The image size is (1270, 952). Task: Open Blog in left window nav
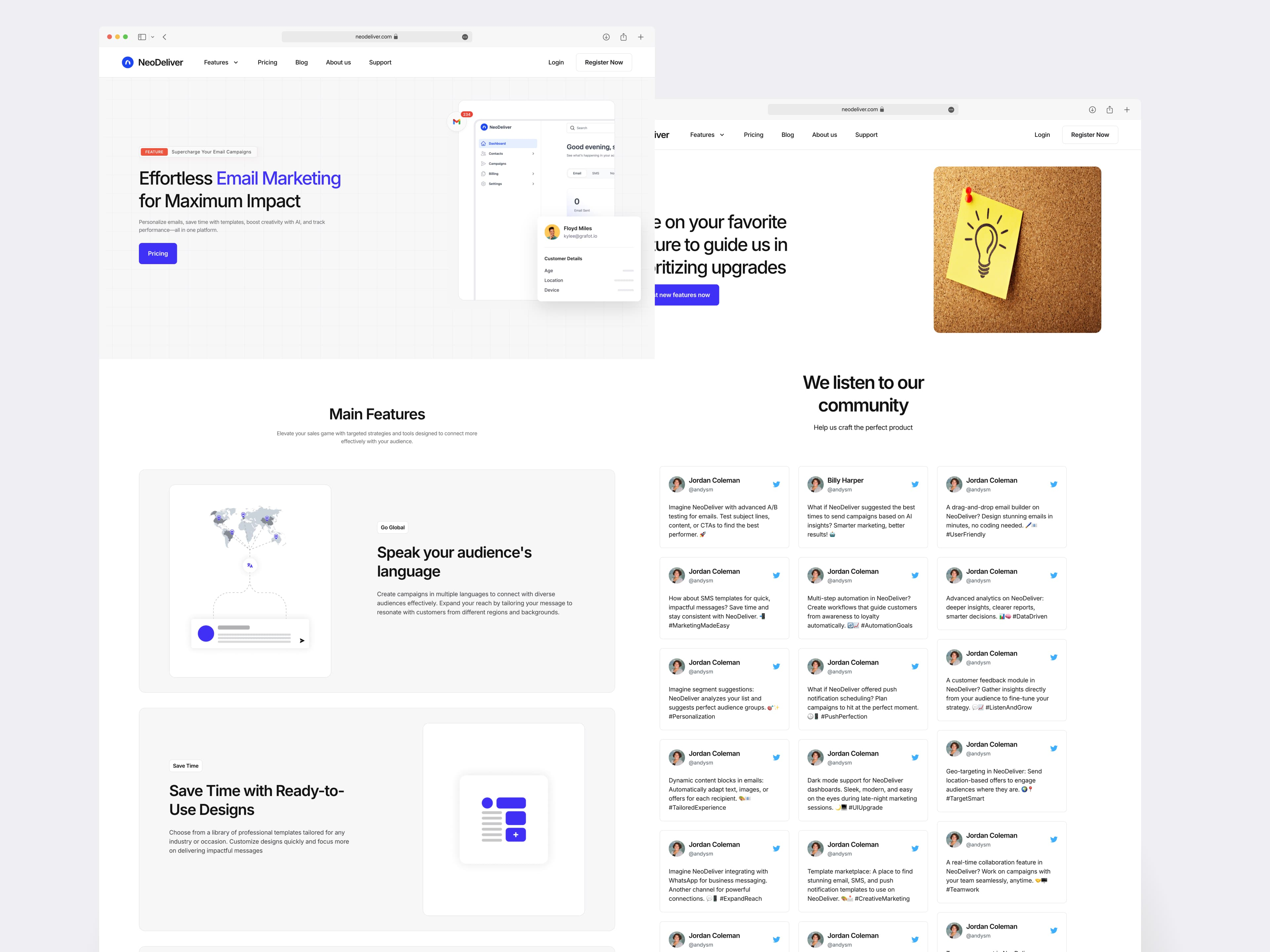pos(301,62)
